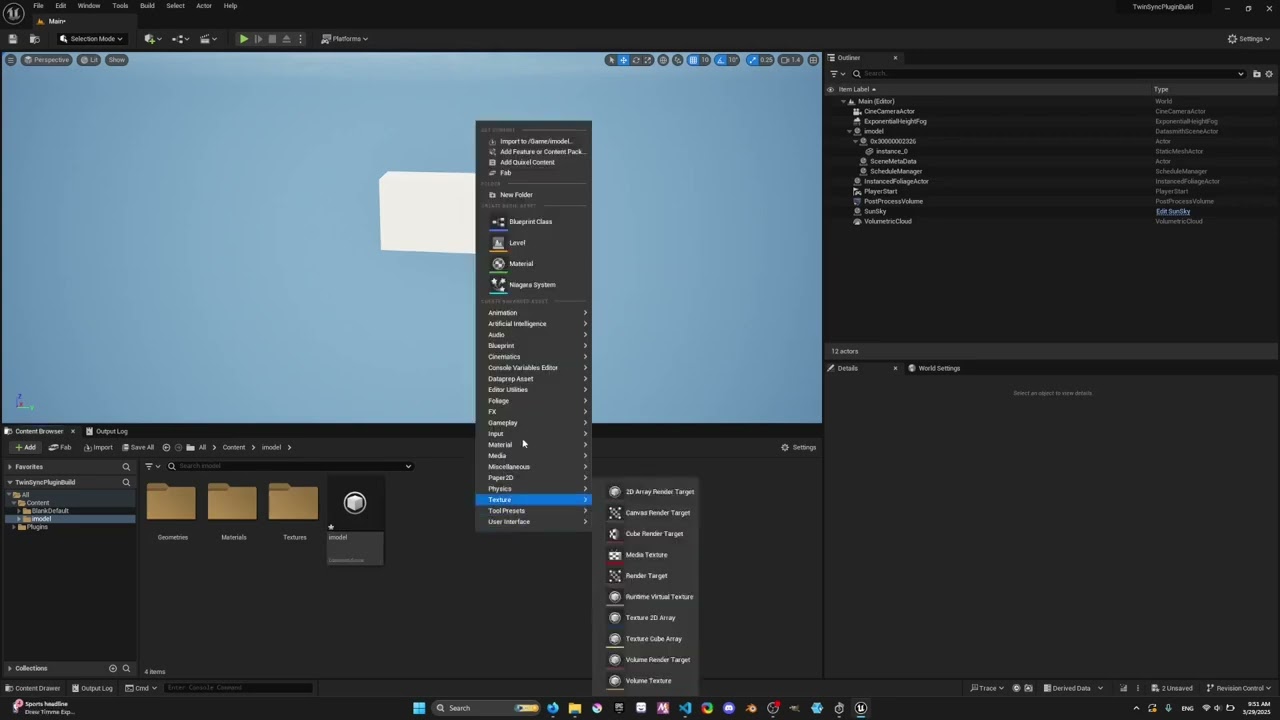Image resolution: width=1280 pixels, height=720 pixels.
Task: Click the Import button in Content Browser
Action: (98, 447)
